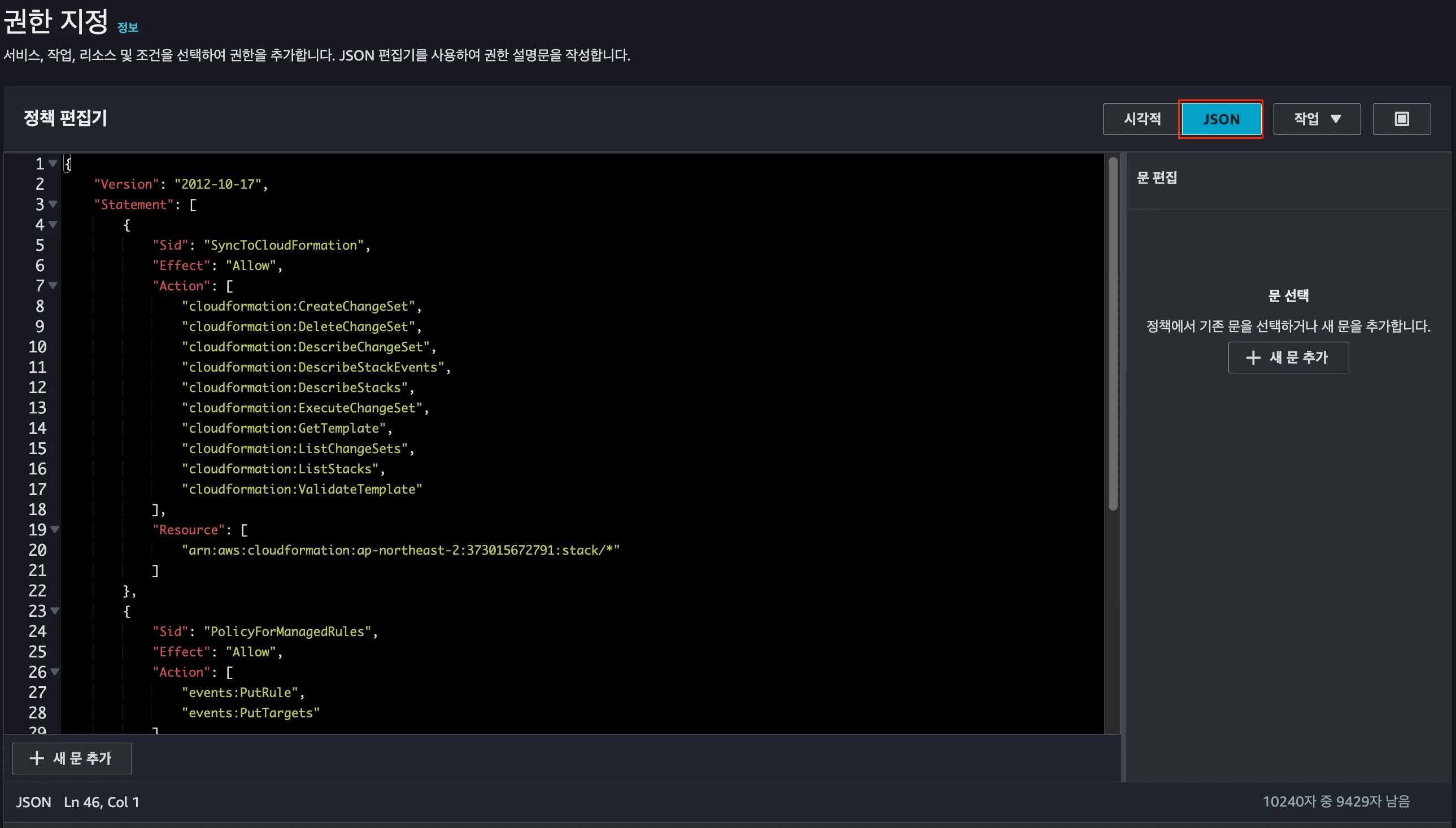1456x828 pixels.
Task: Click 새 문 추가 in the 문 선택 panel
Action: tap(1288, 357)
